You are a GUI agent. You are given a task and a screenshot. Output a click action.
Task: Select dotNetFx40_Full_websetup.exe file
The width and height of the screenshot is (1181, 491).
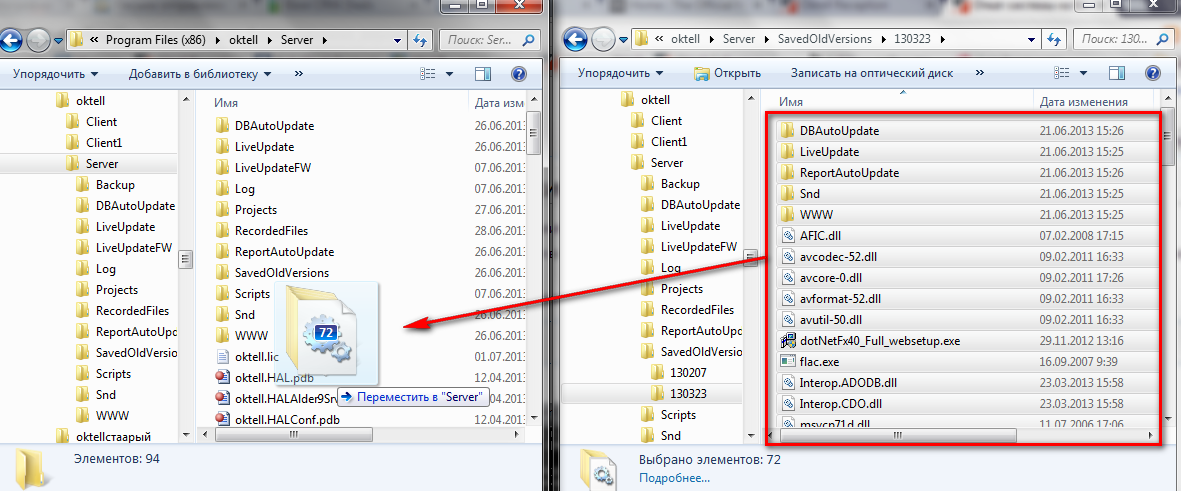coord(879,340)
